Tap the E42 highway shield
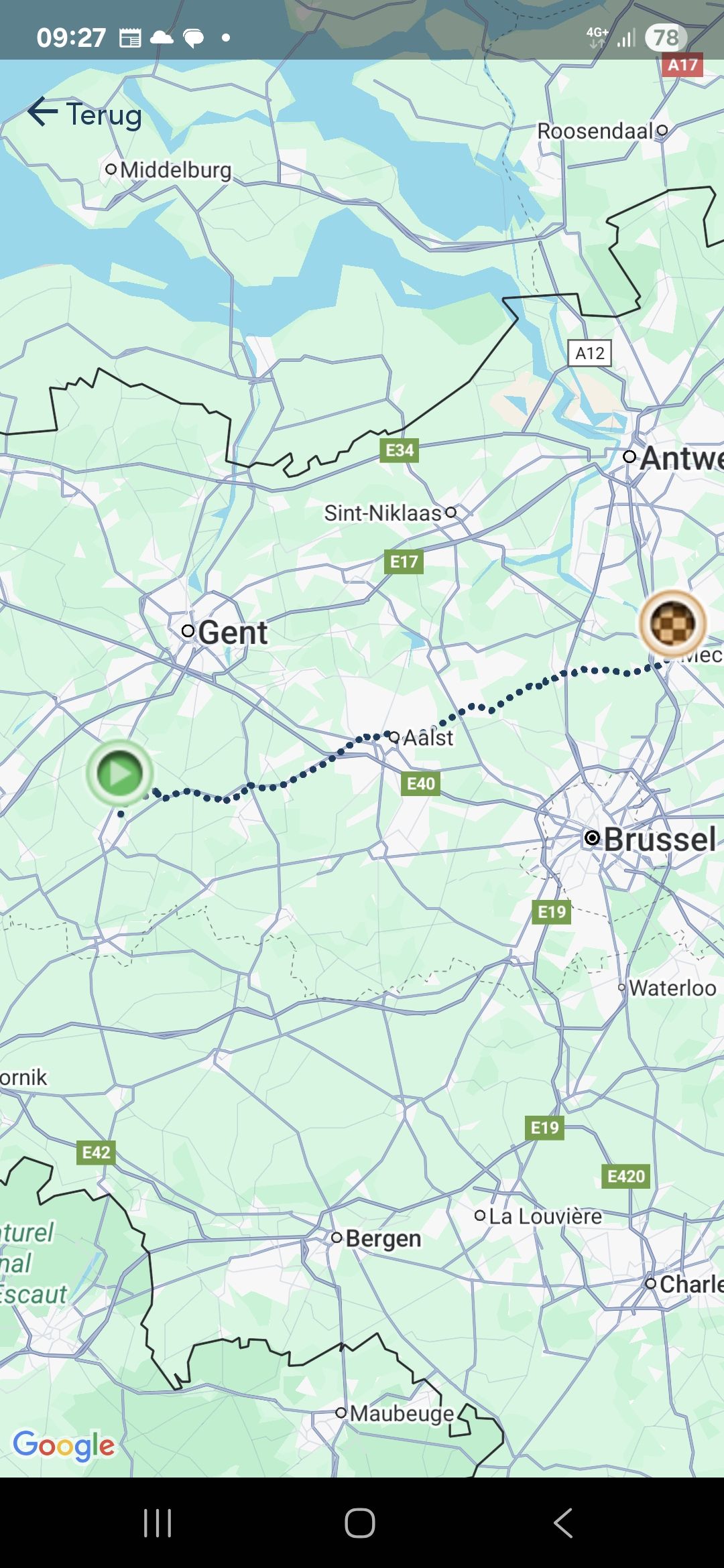Screen dimensions: 724x1568 (x=97, y=1153)
